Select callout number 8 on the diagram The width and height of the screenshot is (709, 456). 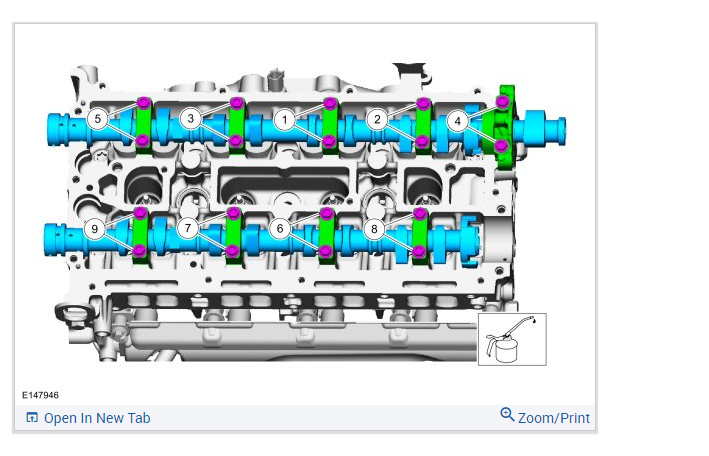[x=374, y=229]
